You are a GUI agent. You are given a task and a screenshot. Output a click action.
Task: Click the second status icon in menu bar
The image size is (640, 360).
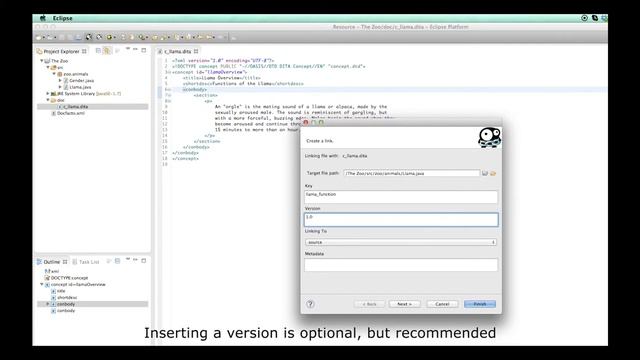[595, 18]
